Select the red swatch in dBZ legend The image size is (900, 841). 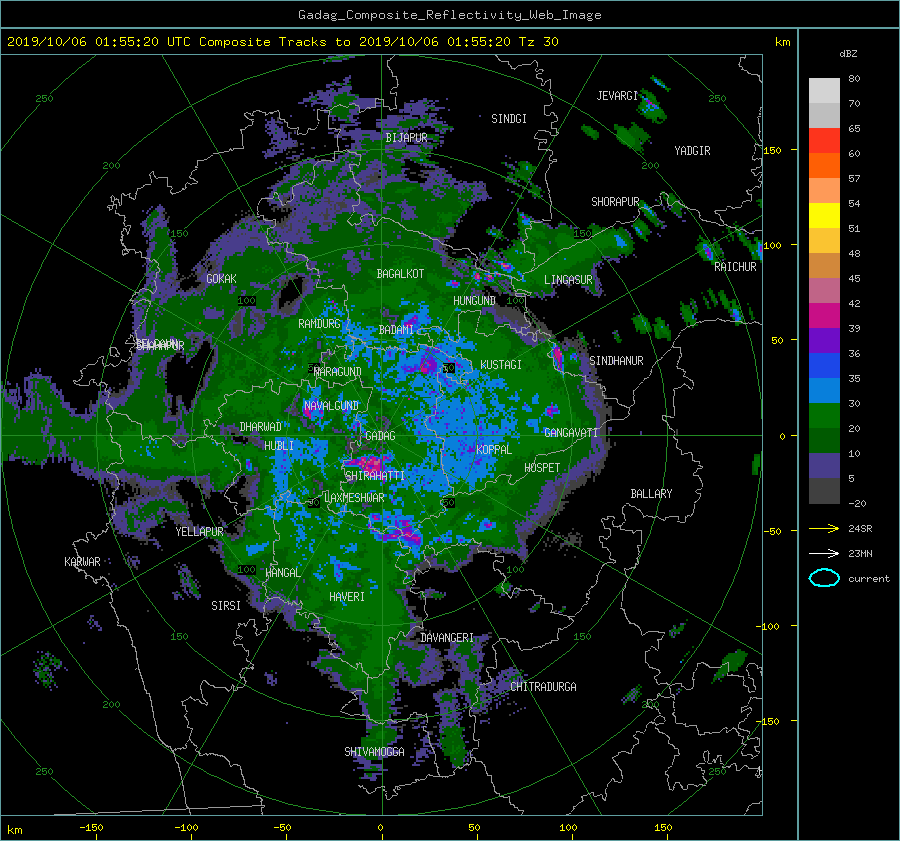coord(824,140)
